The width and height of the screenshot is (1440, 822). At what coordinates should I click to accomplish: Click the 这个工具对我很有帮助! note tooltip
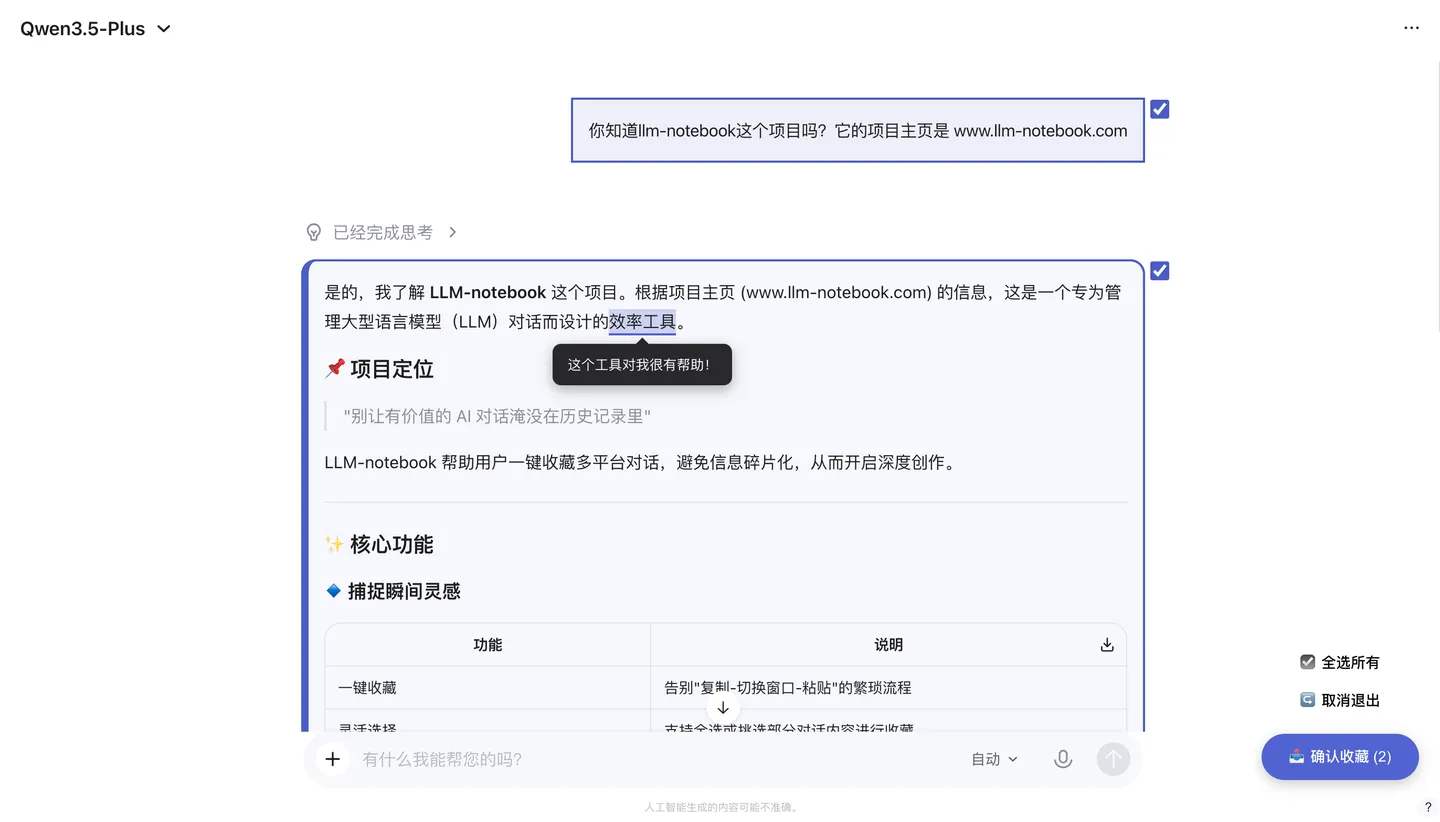click(642, 365)
